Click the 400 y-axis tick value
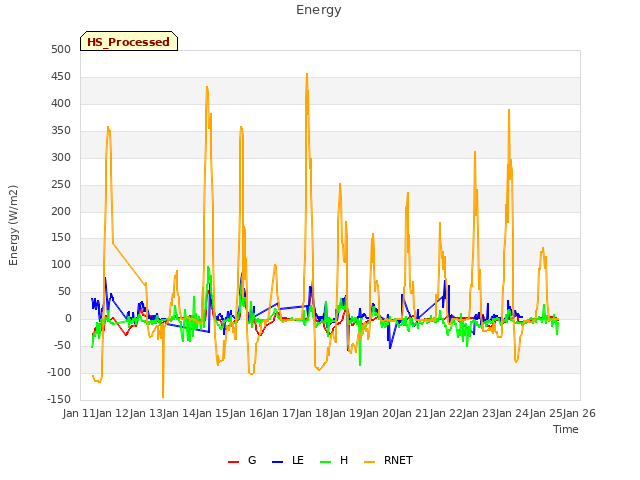Viewport: 640px width, 480px height. pos(61,104)
